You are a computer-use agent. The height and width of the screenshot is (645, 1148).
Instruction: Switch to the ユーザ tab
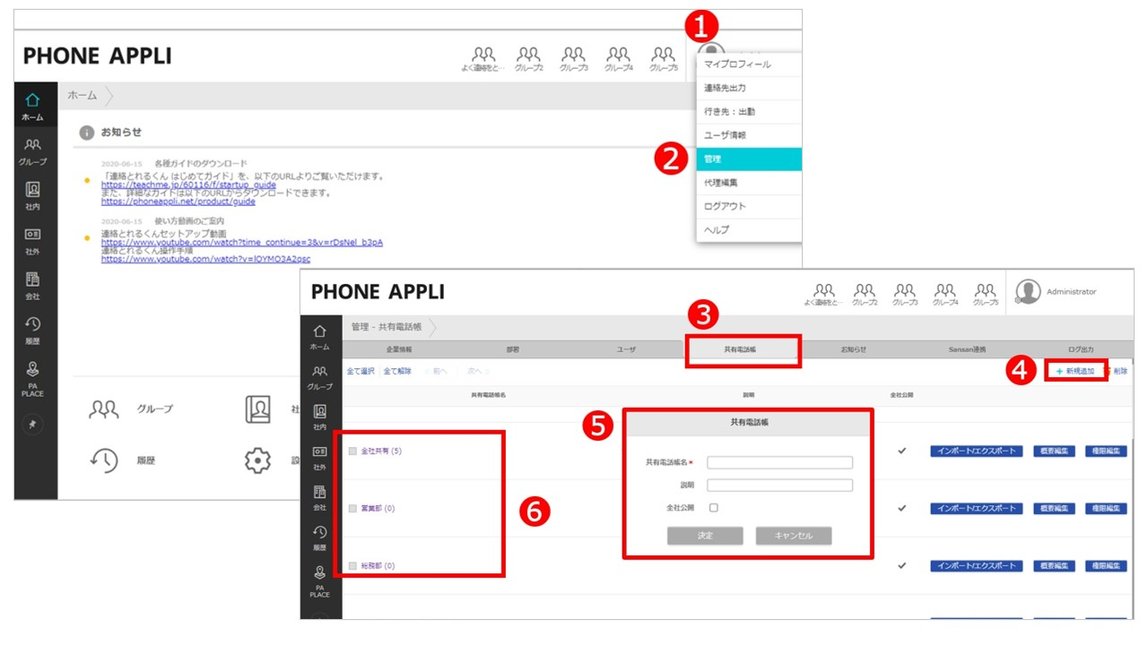coord(626,349)
